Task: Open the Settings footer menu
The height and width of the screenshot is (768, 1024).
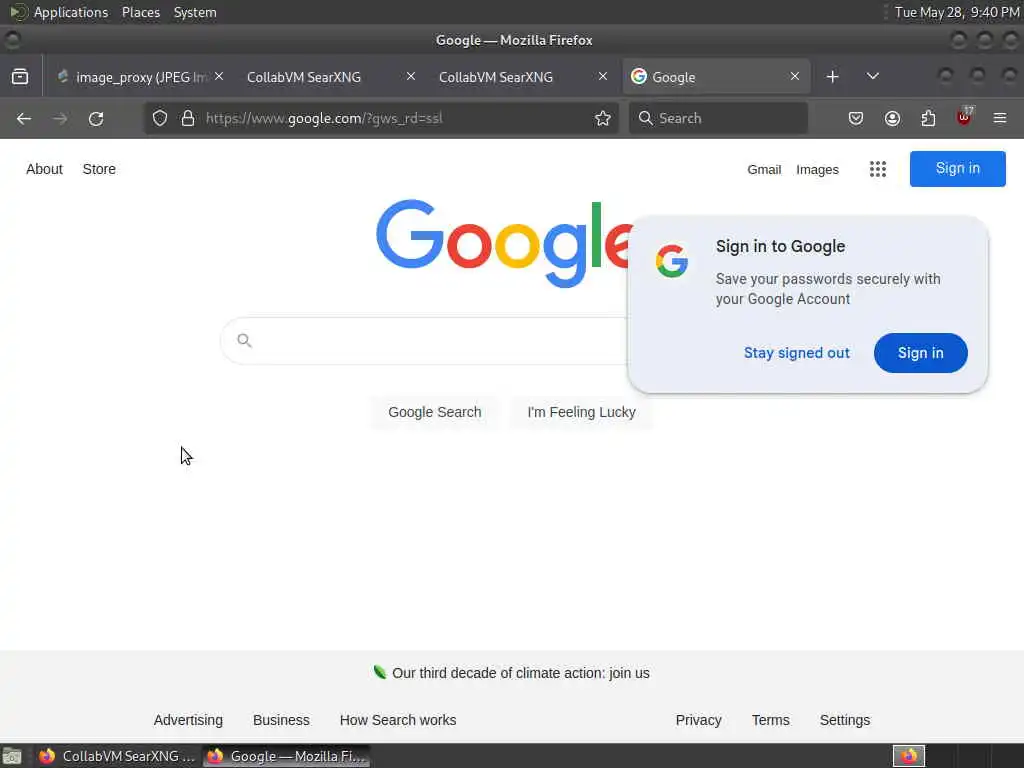Action: pyautogui.click(x=844, y=720)
